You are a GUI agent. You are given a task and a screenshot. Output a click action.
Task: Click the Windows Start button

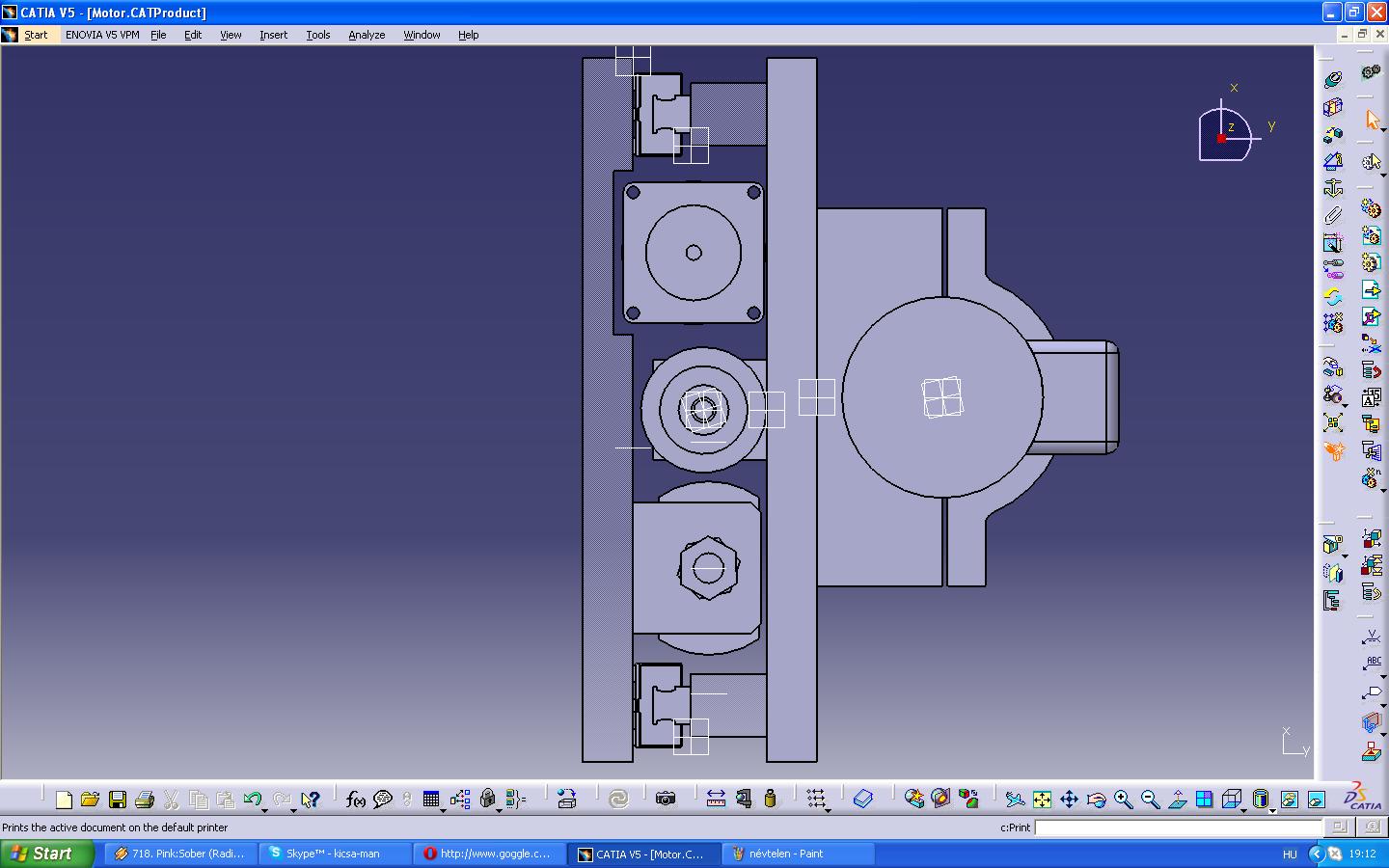click(46, 854)
